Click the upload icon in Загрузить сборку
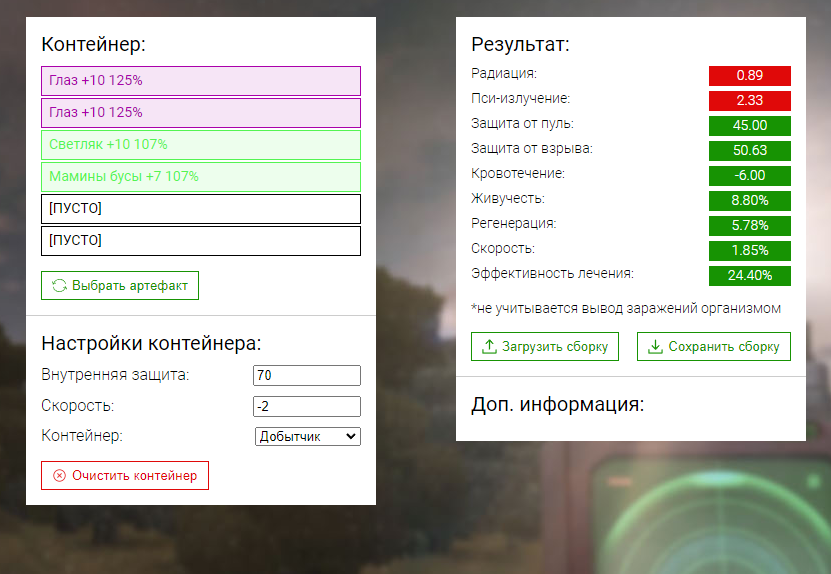The width and height of the screenshot is (831, 574). coord(489,347)
